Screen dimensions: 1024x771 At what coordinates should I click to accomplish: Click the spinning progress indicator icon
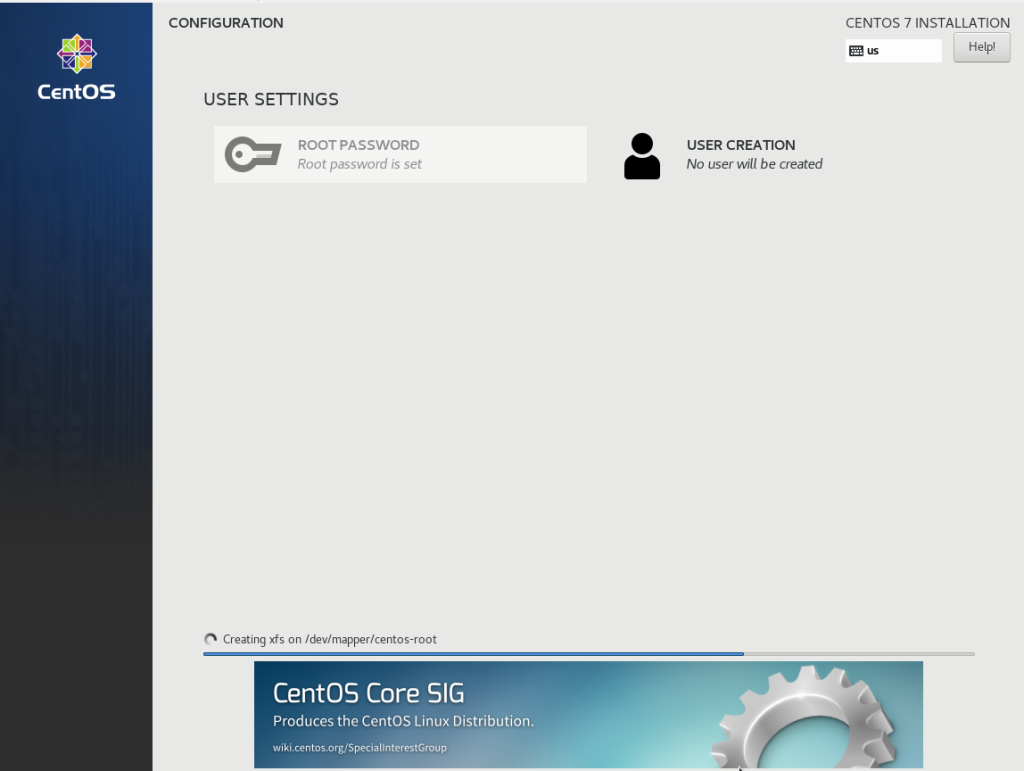[210, 639]
